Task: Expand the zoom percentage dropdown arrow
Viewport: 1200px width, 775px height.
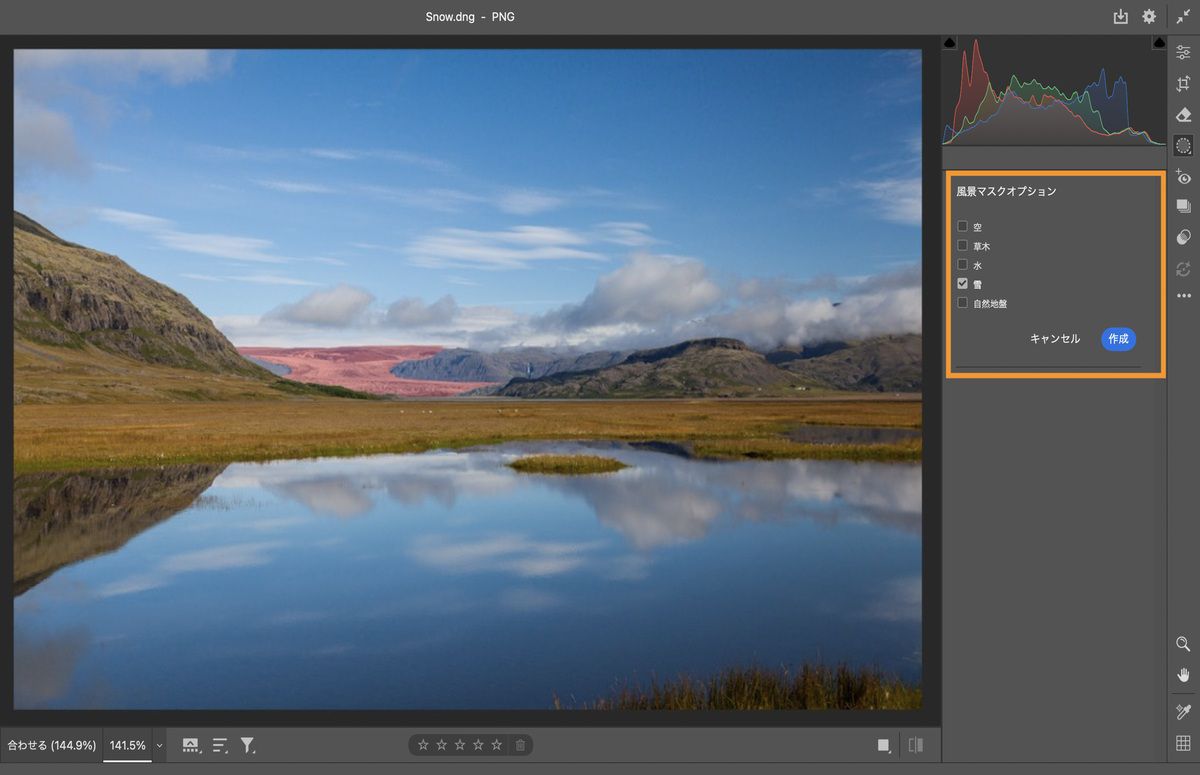Action: pyautogui.click(x=159, y=746)
